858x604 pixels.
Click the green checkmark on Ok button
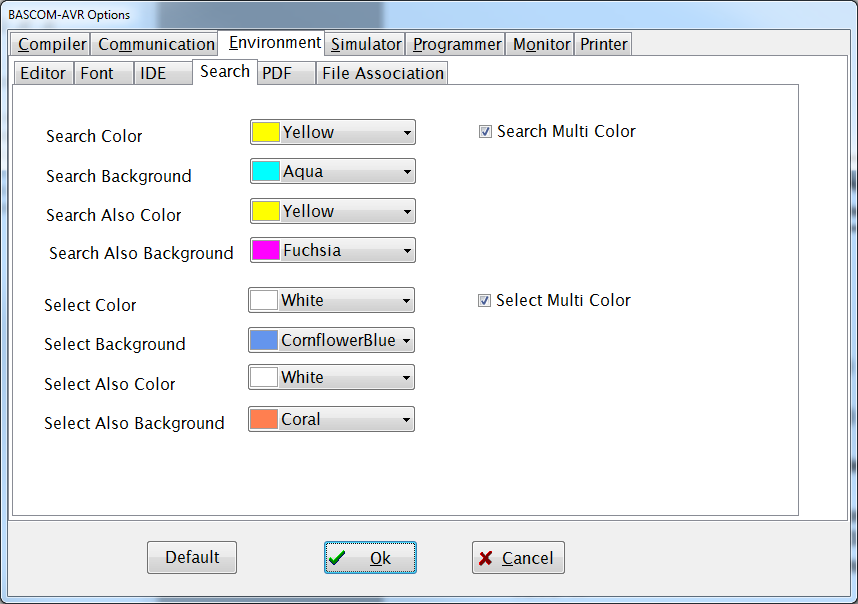[x=338, y=558]
